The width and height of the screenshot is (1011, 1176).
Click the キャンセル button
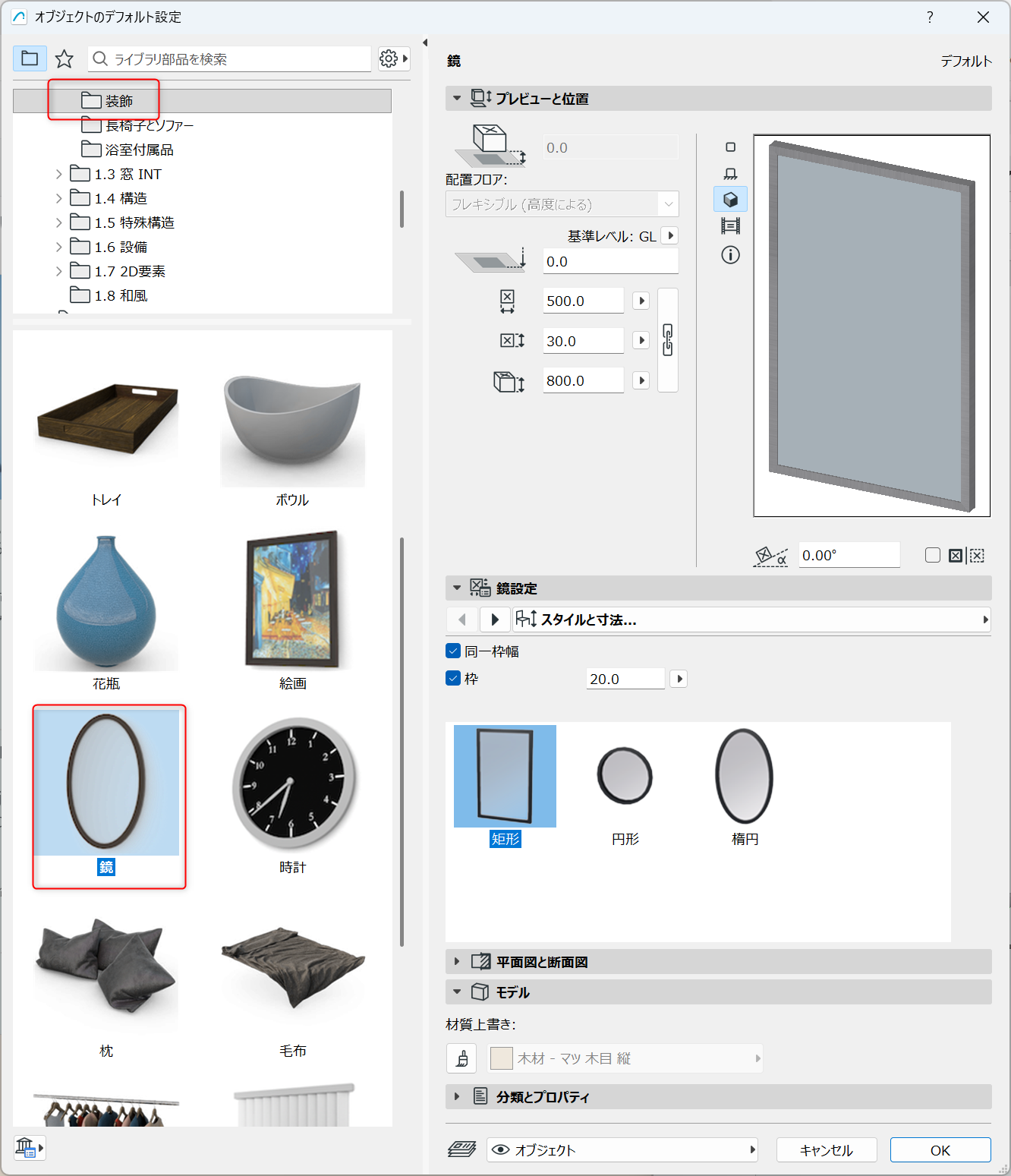(x=827, y=1149)
